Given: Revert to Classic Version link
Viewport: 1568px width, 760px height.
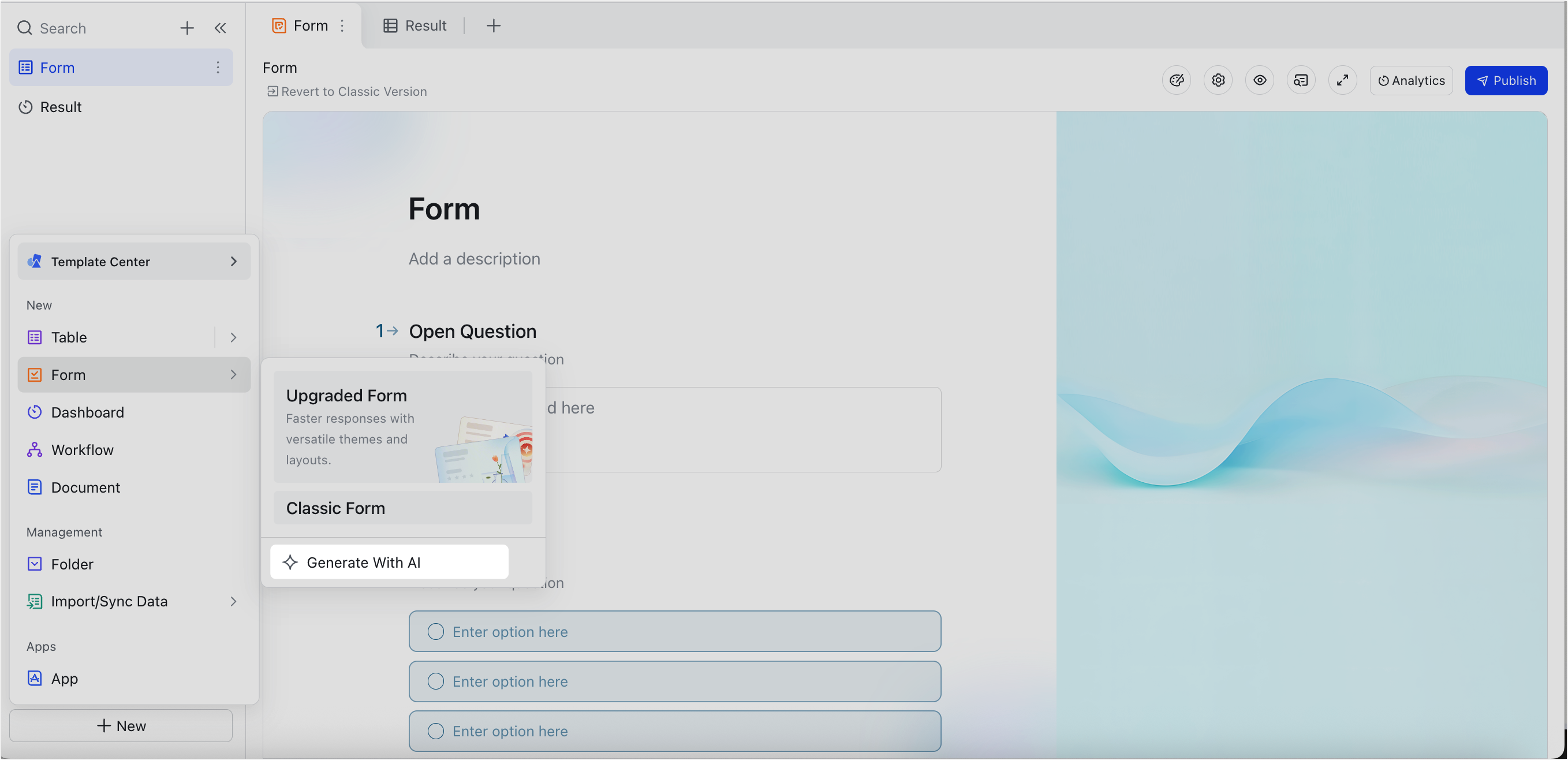Looking at the screenshot, I should [x=347, y=91].
